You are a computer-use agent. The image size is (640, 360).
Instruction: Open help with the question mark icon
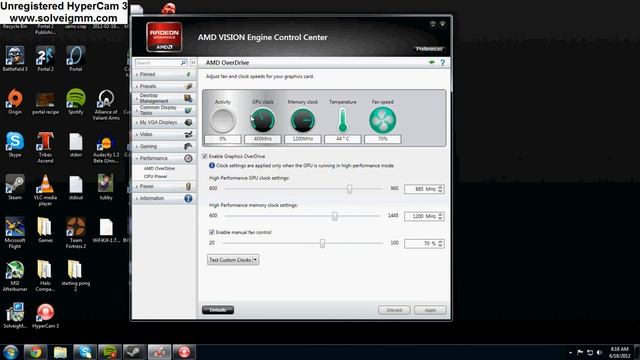click(x=442, y=62)
